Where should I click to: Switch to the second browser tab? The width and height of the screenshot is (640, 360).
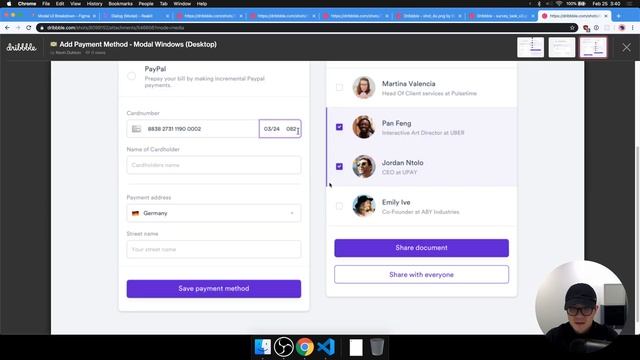tap(136, 16)
